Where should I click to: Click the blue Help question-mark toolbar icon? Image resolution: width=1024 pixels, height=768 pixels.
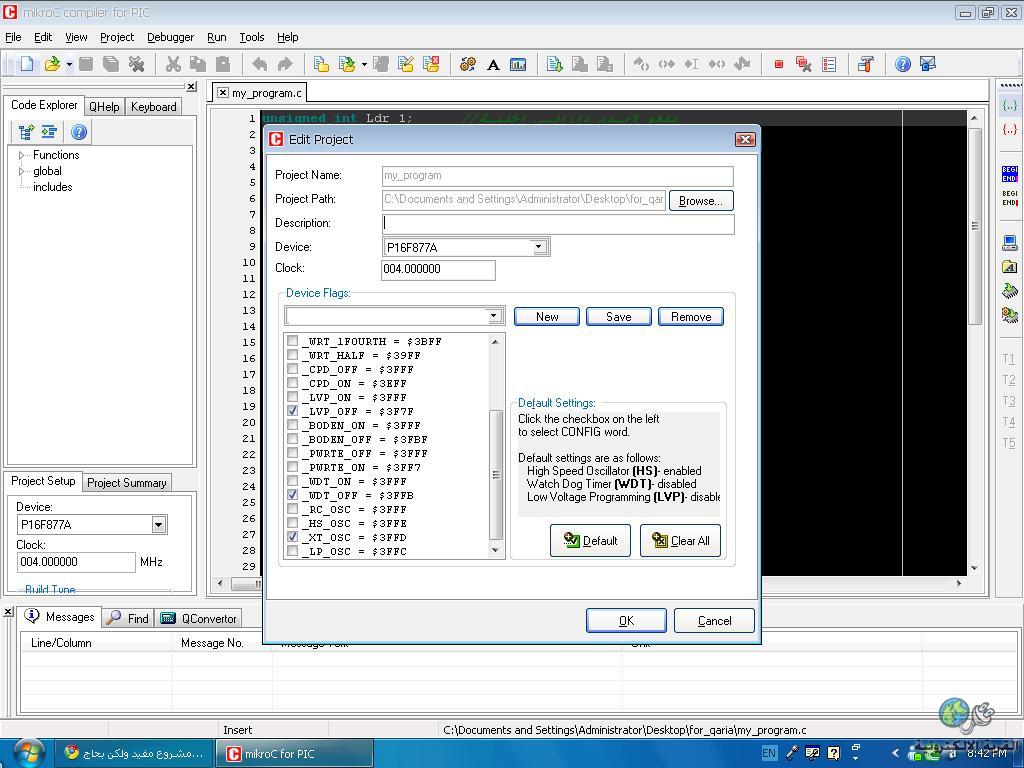click(x=903, y=63)
